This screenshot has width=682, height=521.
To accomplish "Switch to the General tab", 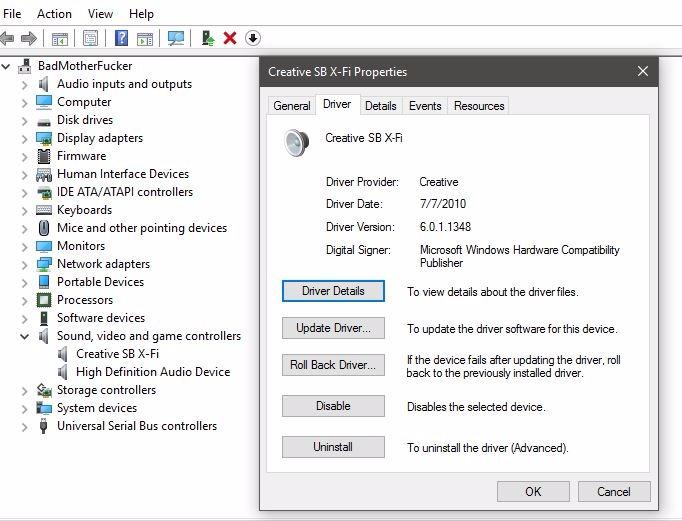I will click(x=292, y=106).
